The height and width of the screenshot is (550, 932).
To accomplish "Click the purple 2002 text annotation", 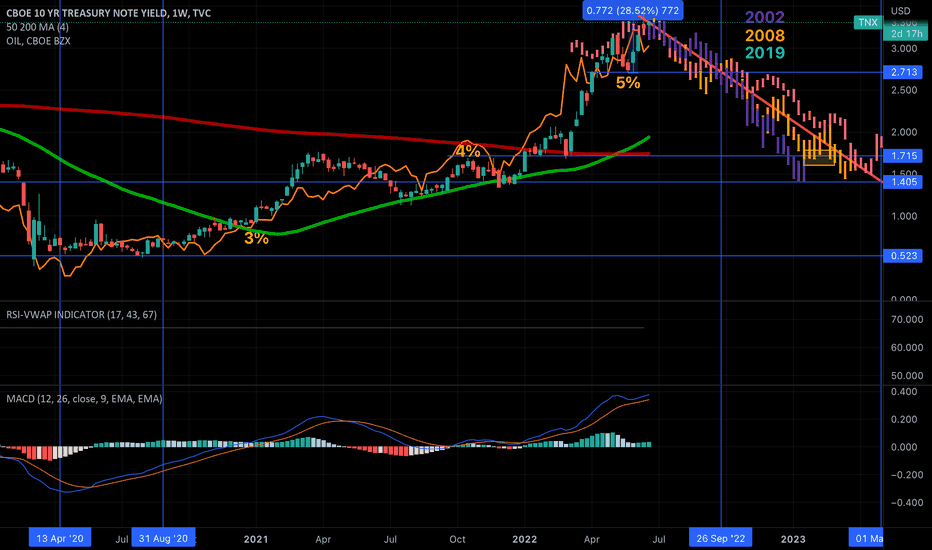I will click(765, 17).
